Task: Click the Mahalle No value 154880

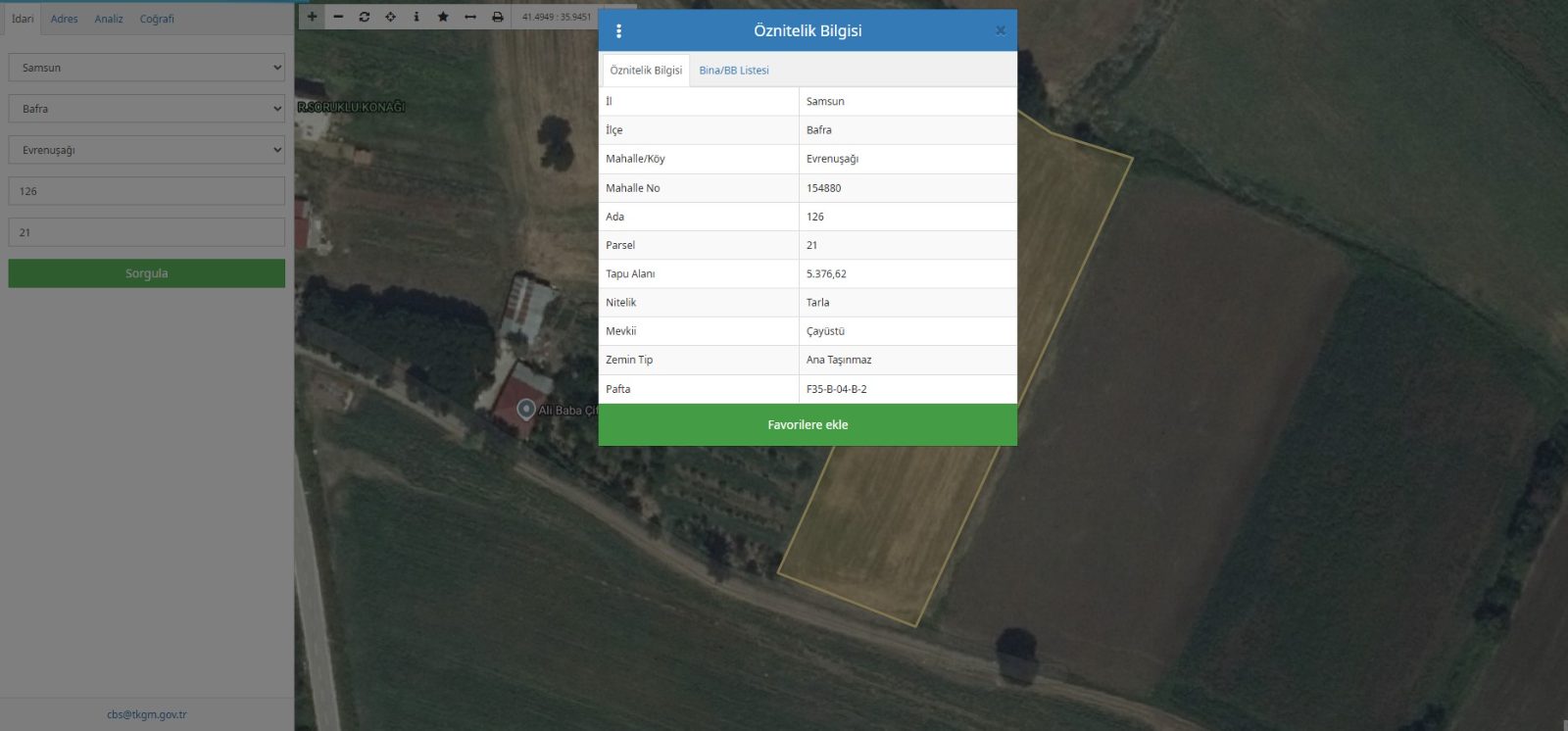Action: [x=823, y=188]
